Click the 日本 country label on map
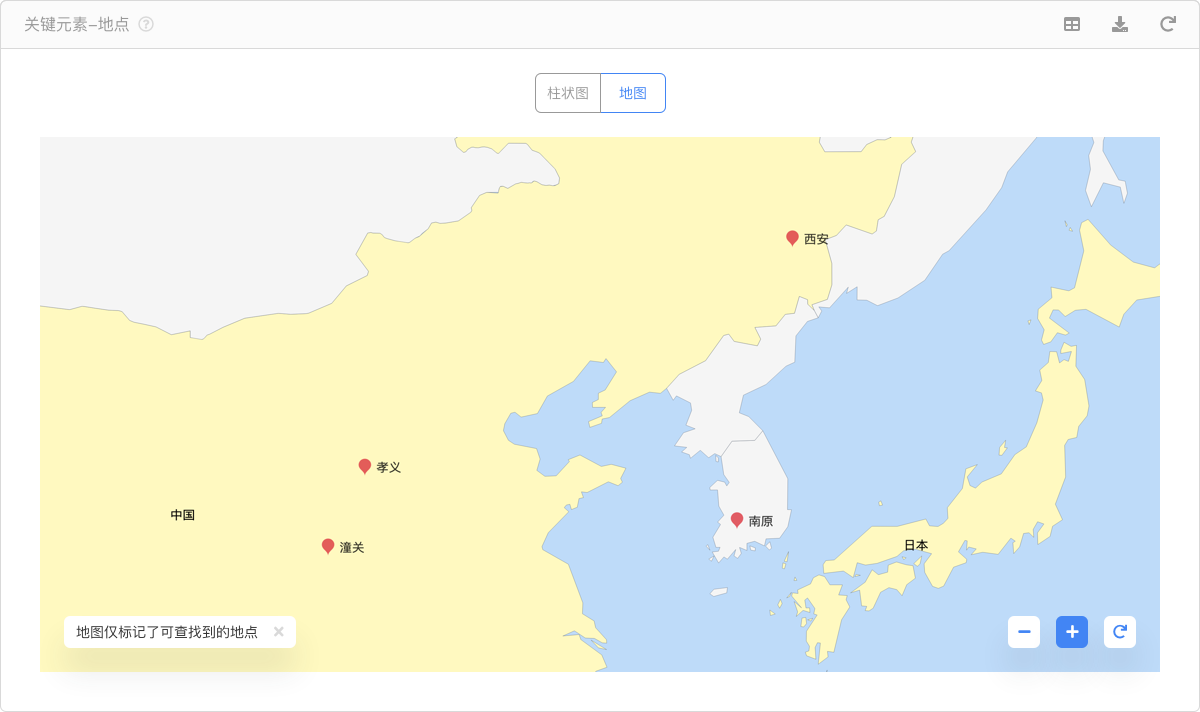The image size is (1200, 712). [916, 545]
